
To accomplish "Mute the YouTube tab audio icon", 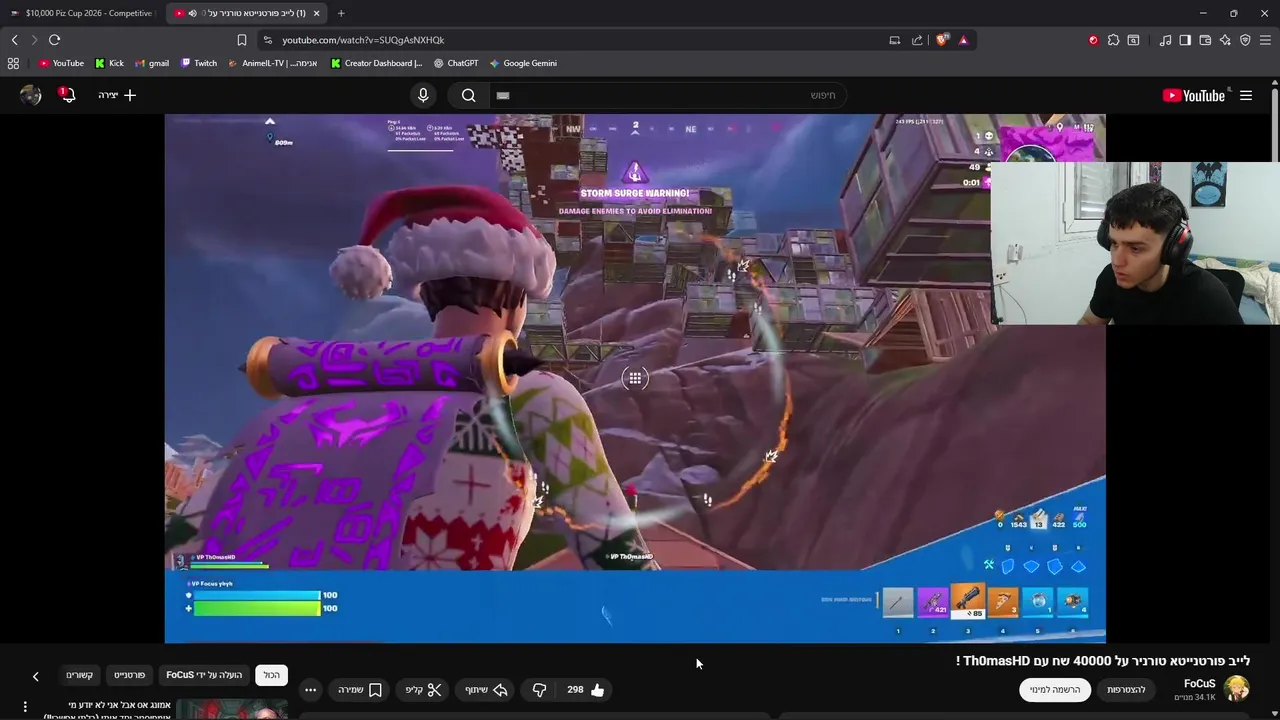I will 192,13.
